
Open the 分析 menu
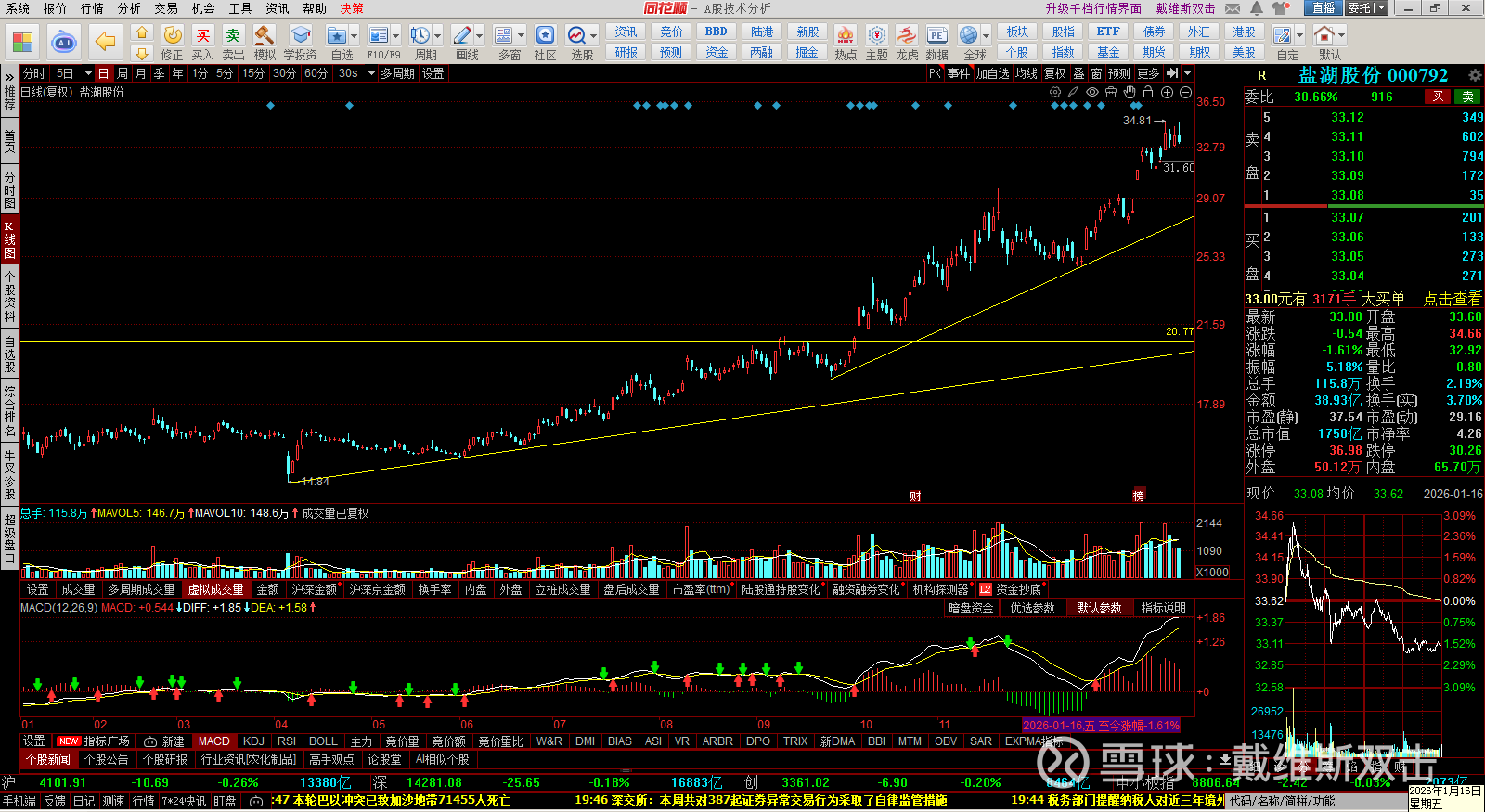coord(129,8)
